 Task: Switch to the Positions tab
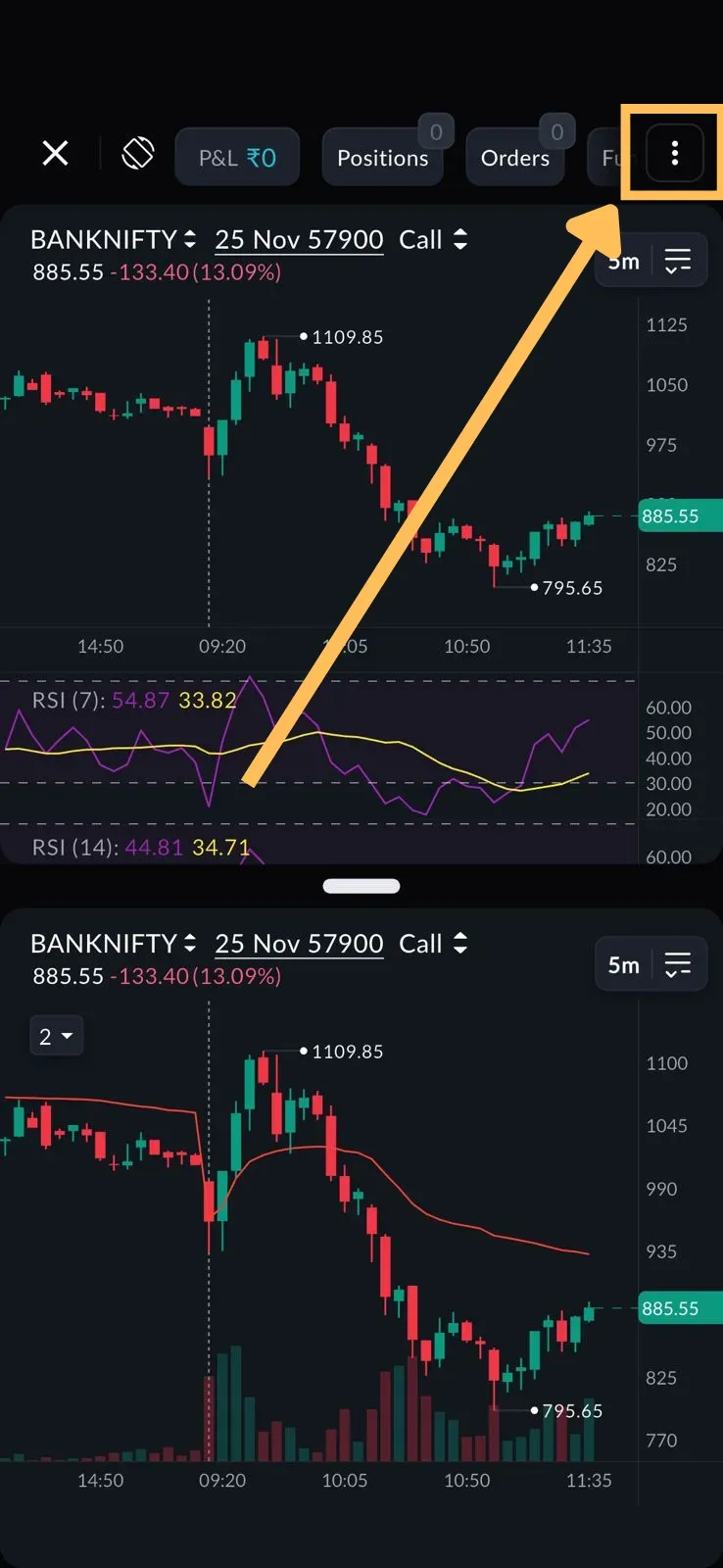(382, 158)
